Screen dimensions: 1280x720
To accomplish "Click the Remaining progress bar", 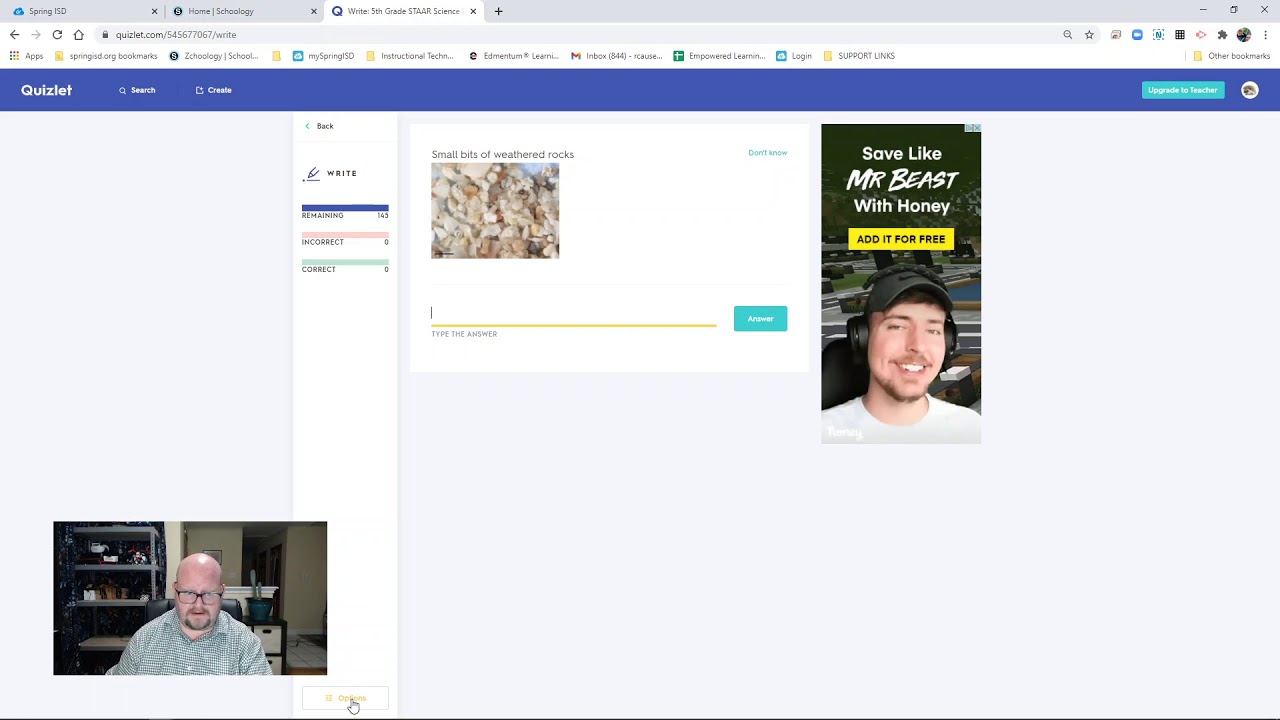I will click(345, 207).
